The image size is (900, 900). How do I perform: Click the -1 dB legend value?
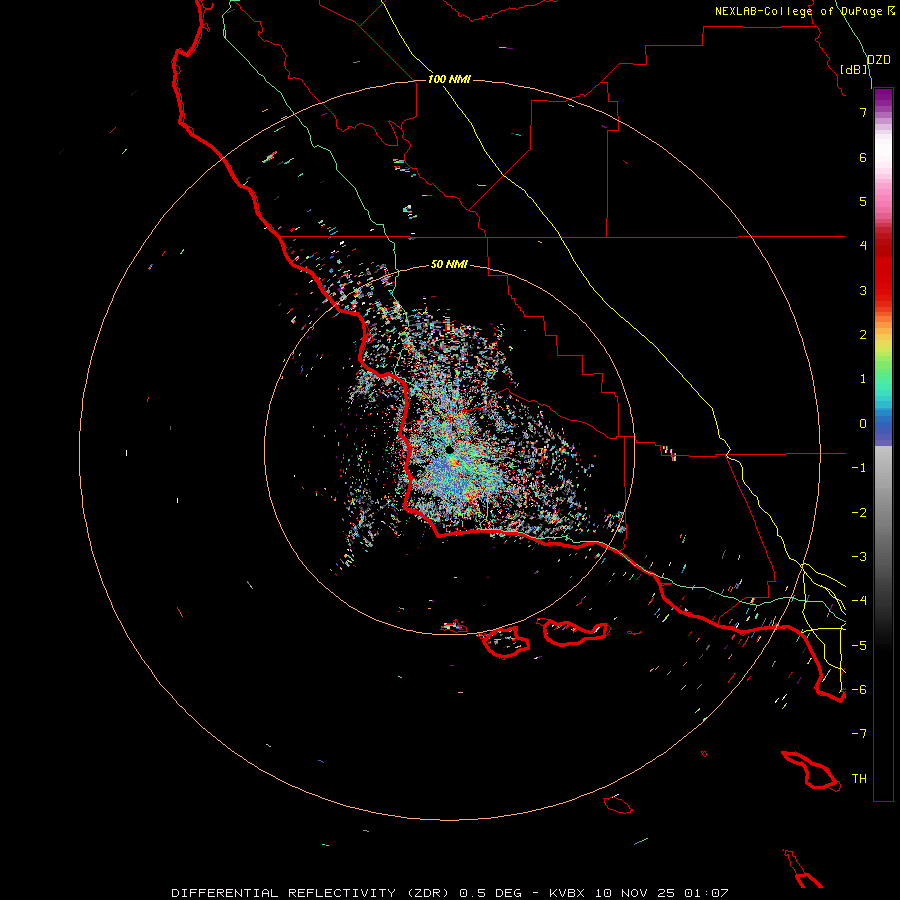tap(859, 468)
